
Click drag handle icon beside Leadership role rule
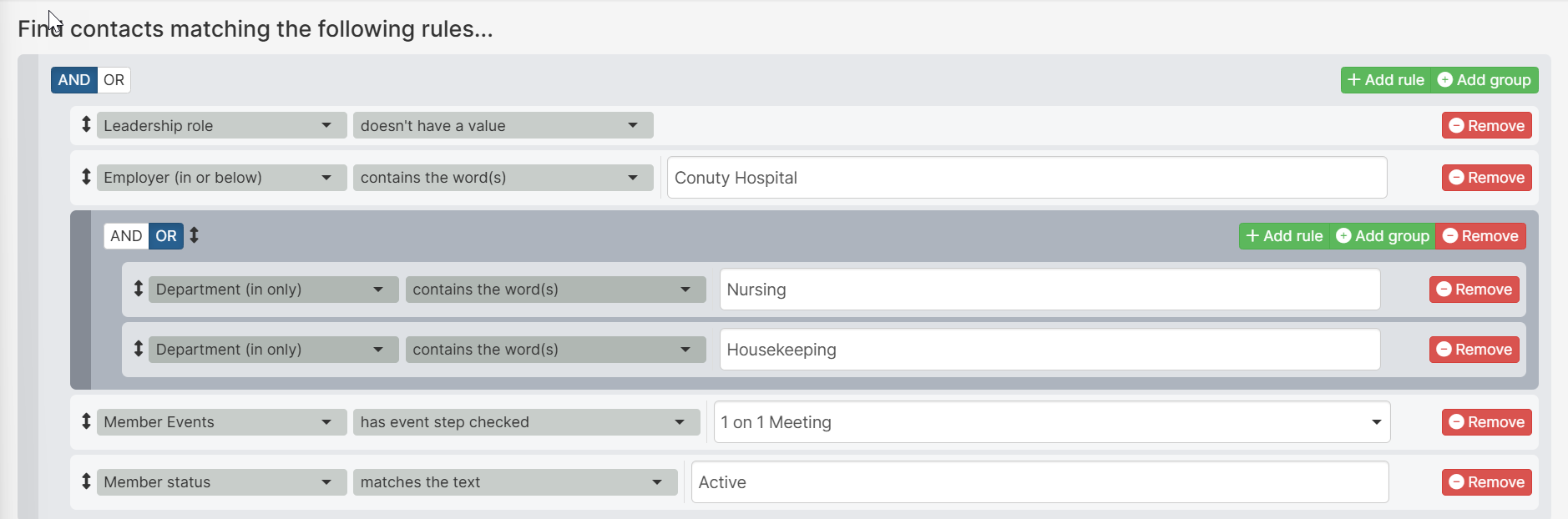86,125
